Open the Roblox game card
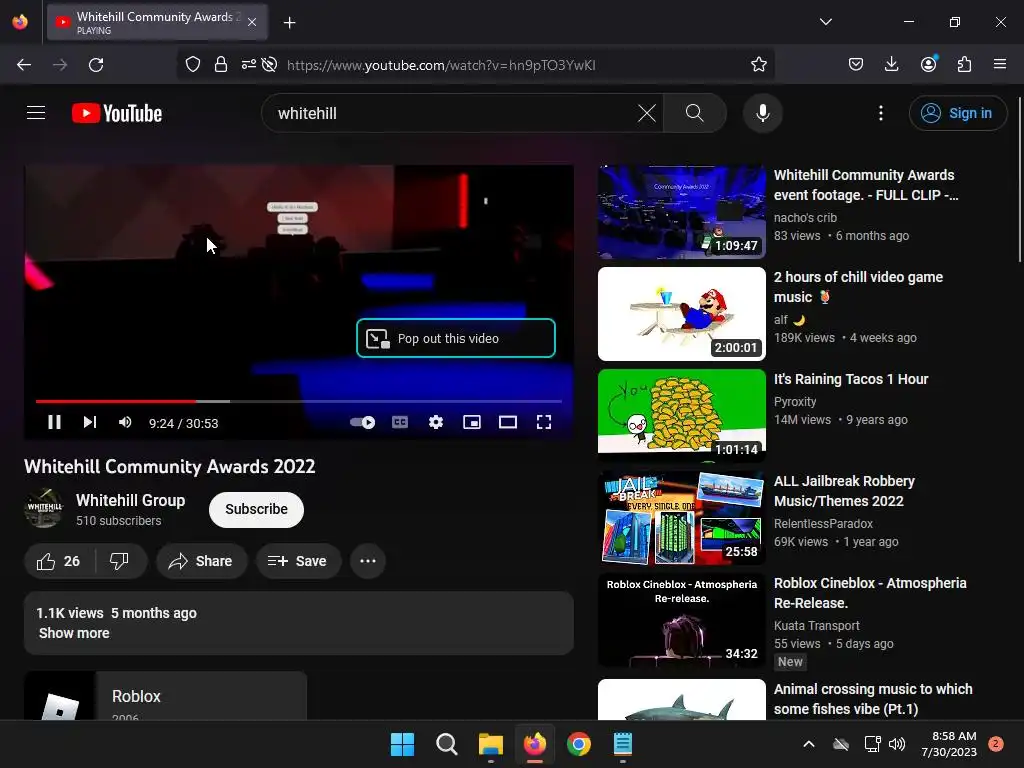The image size is (1024, 768). coord(166,696)
